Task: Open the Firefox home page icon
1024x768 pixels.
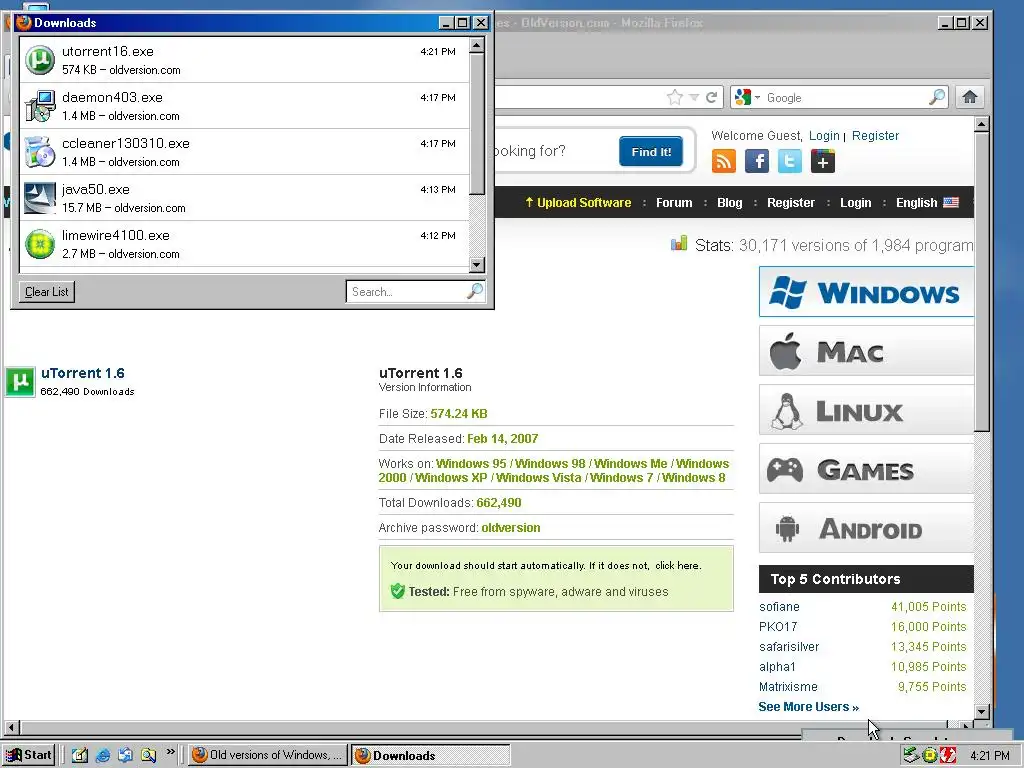Action: pos(970,97)
